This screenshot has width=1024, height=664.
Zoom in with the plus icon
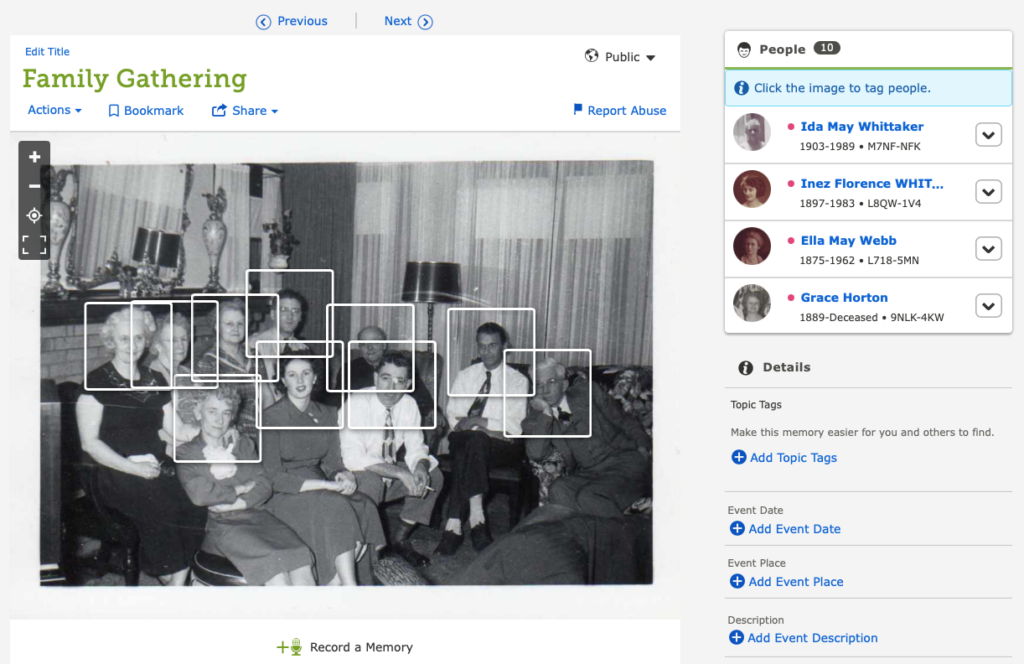pos(35,157)
